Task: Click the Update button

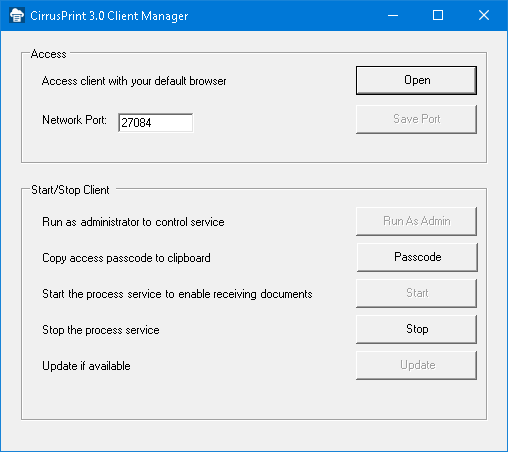Action: 416,365
